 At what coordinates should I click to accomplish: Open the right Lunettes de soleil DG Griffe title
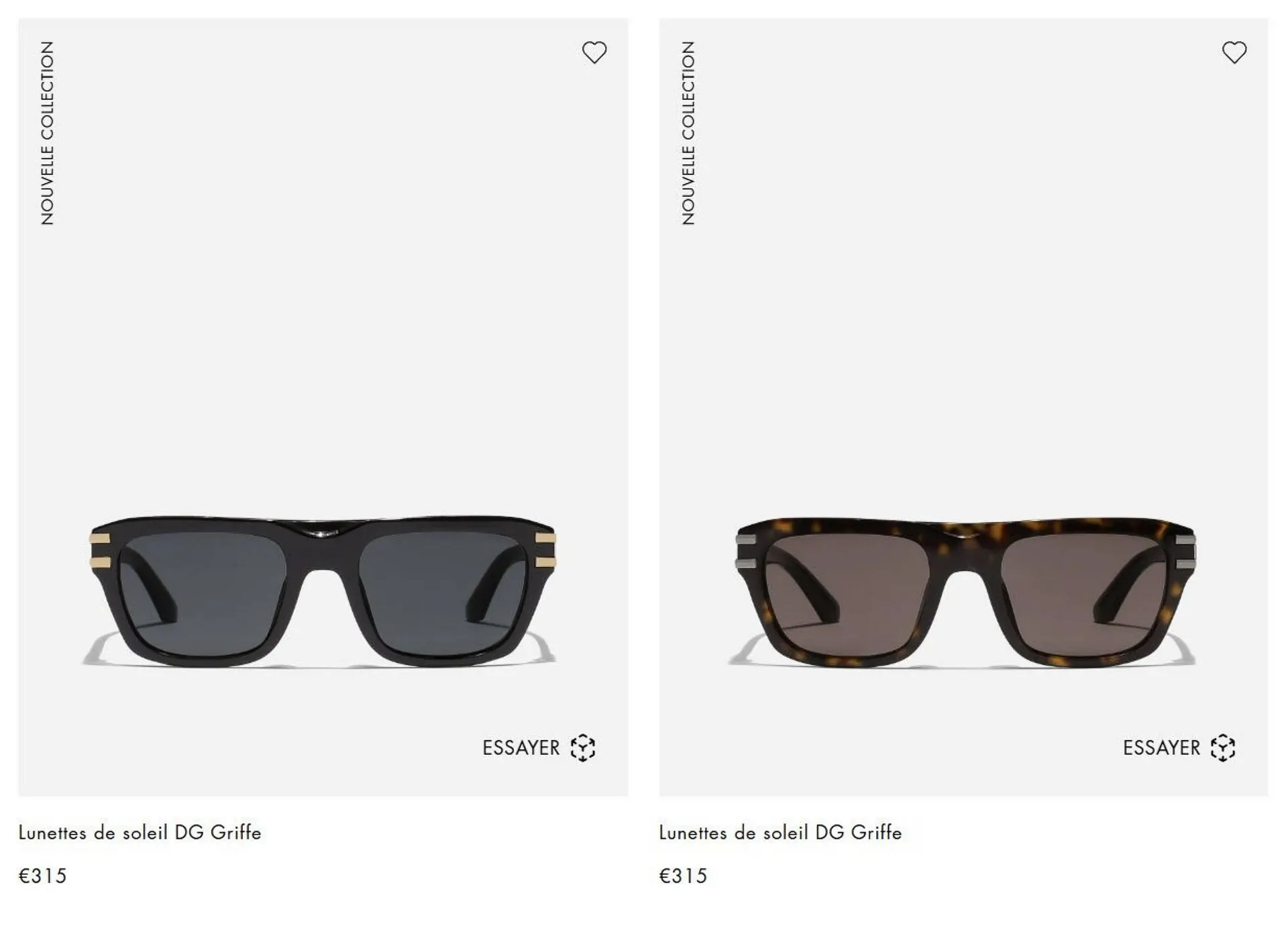point(780,833)
